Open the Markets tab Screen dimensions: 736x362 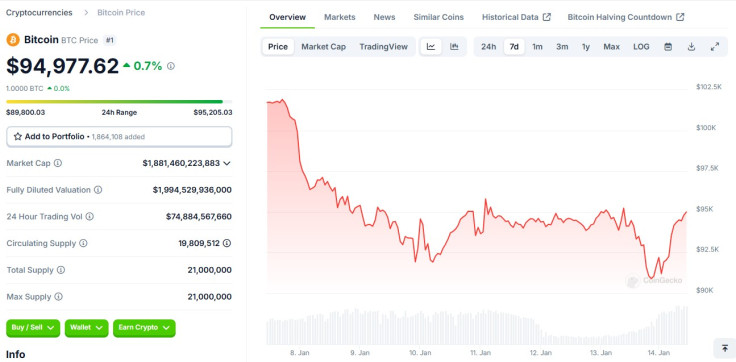coord(339,17)
